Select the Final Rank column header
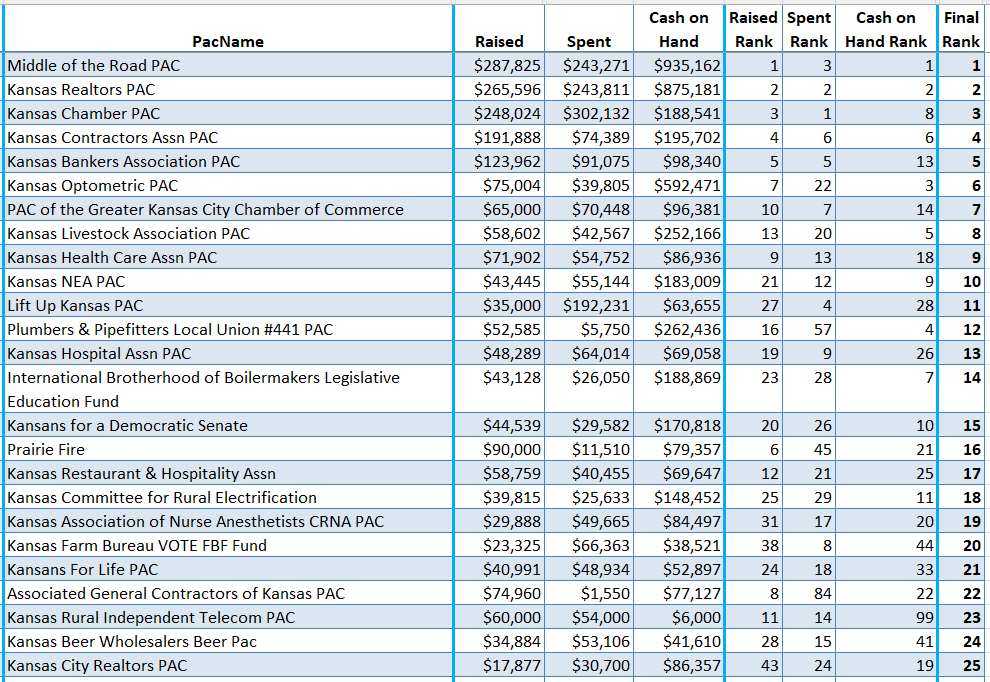This screenshot has height=682, width=990. [x=961, y=29]
